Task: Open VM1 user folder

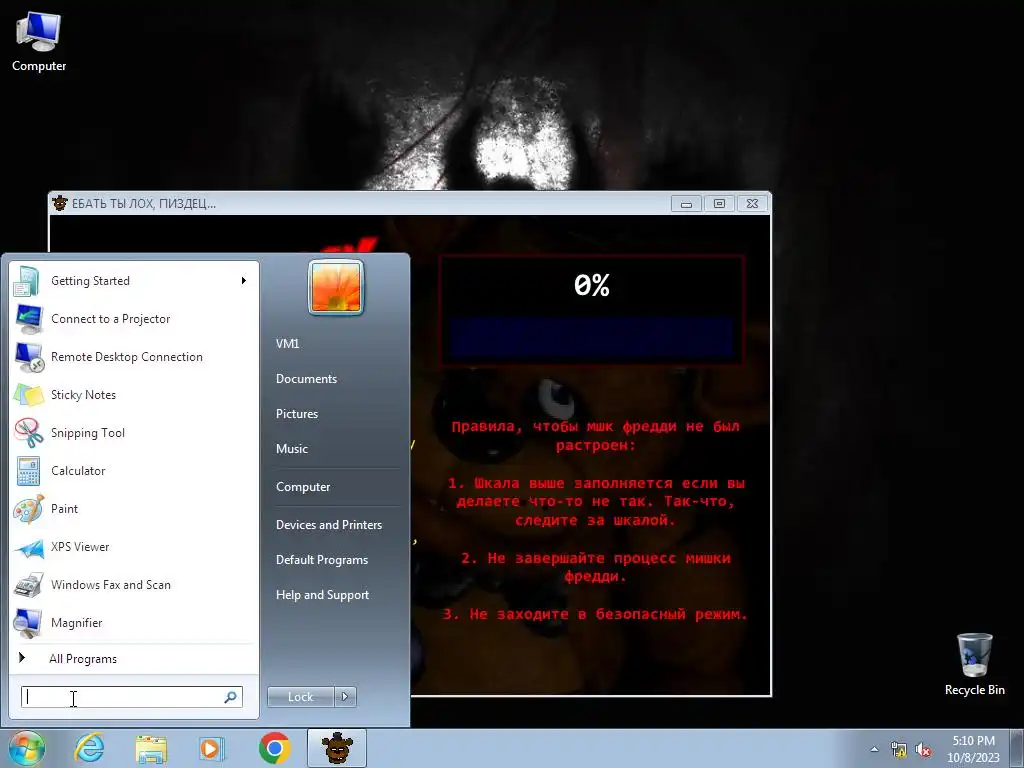Action: (x=287, y=344)
